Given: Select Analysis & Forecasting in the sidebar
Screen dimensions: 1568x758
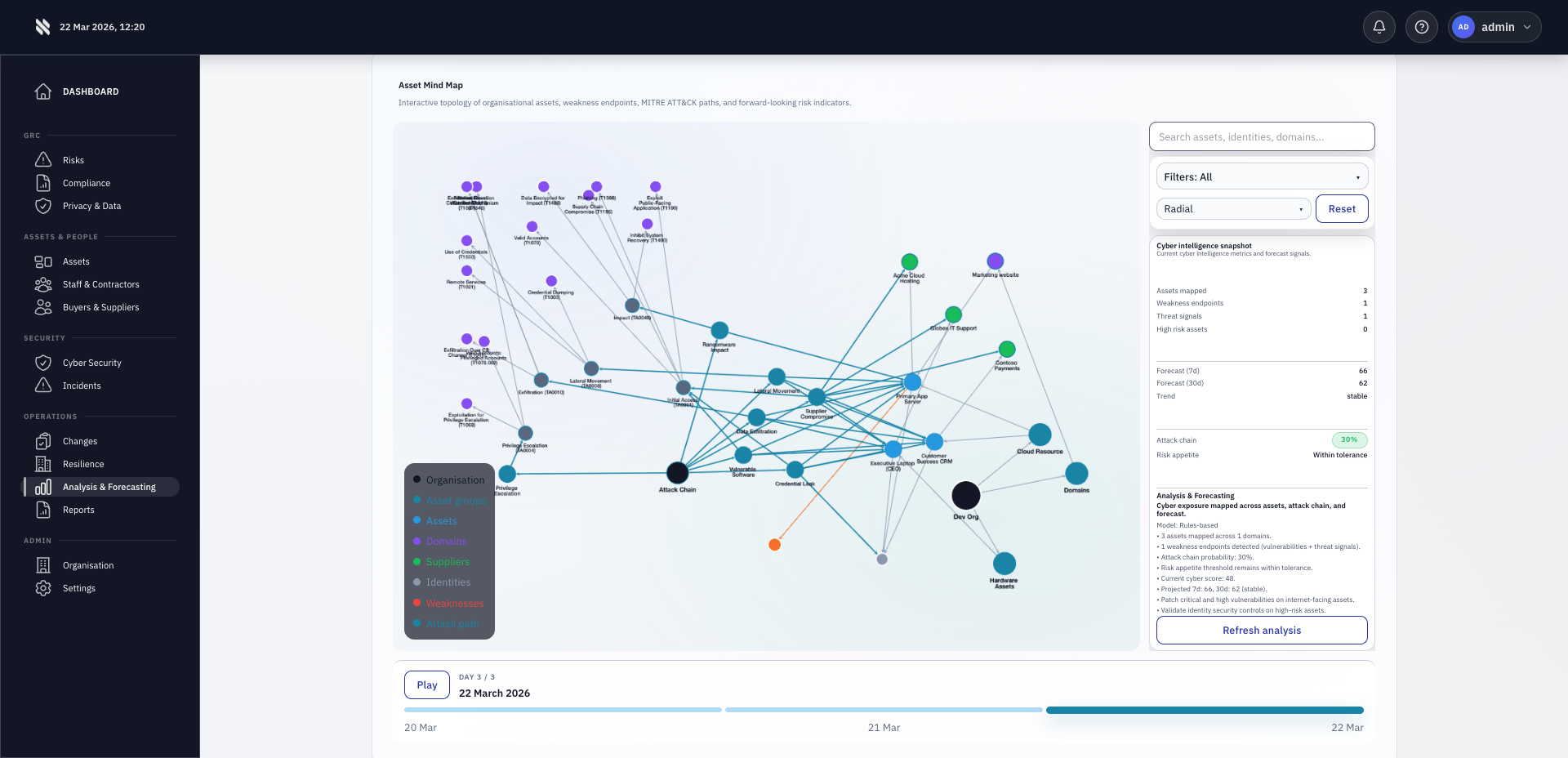Looking at the screenshot, I should coord(109,486).
